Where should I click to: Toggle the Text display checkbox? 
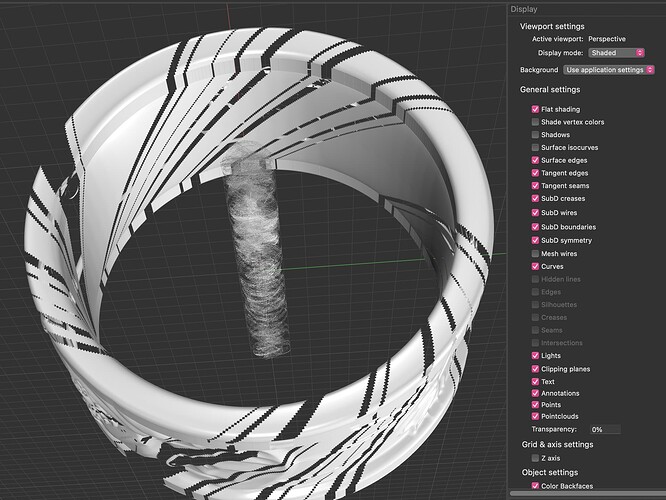535,381
